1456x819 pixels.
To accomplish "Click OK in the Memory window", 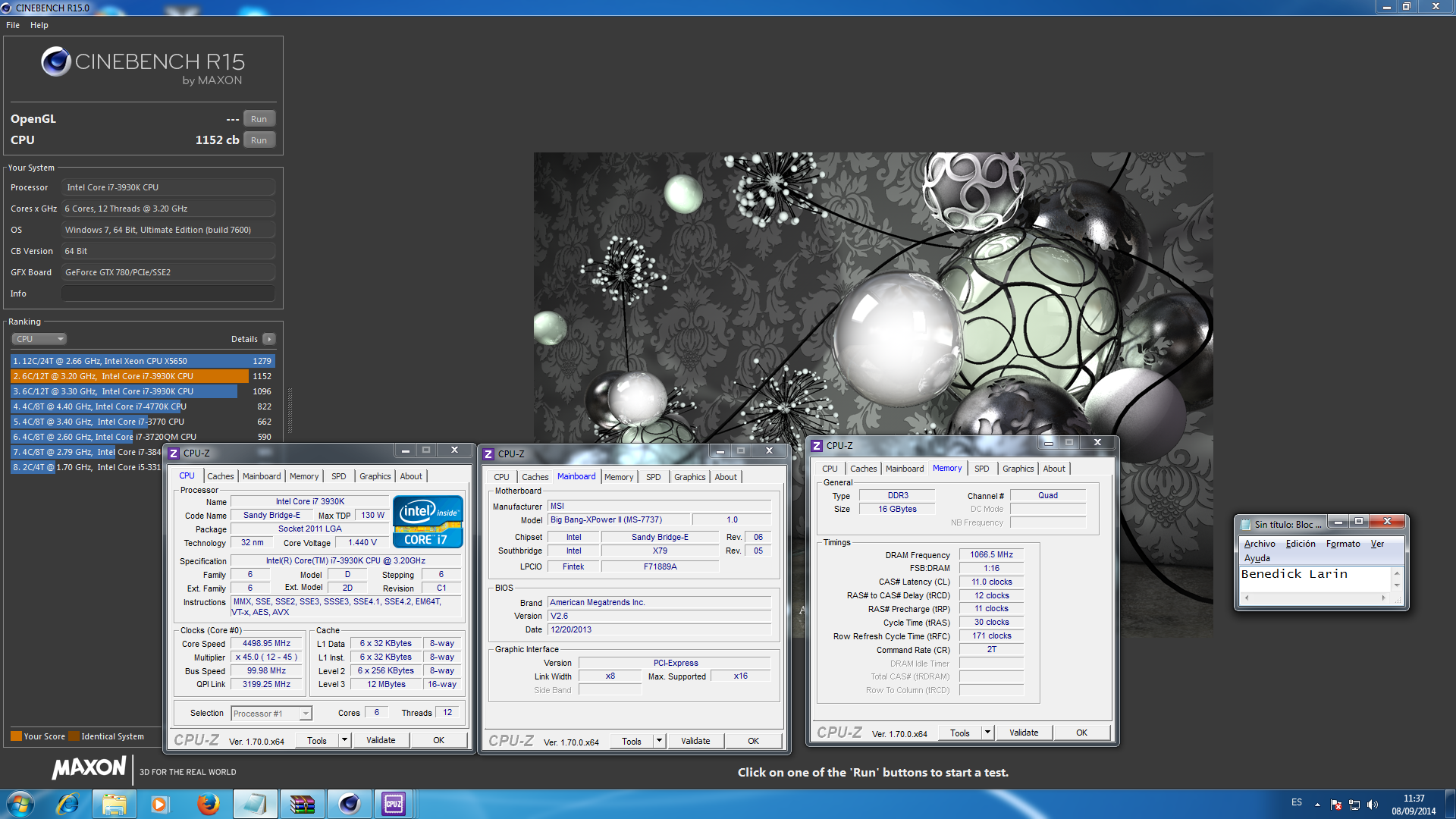I will (1081, 733).
